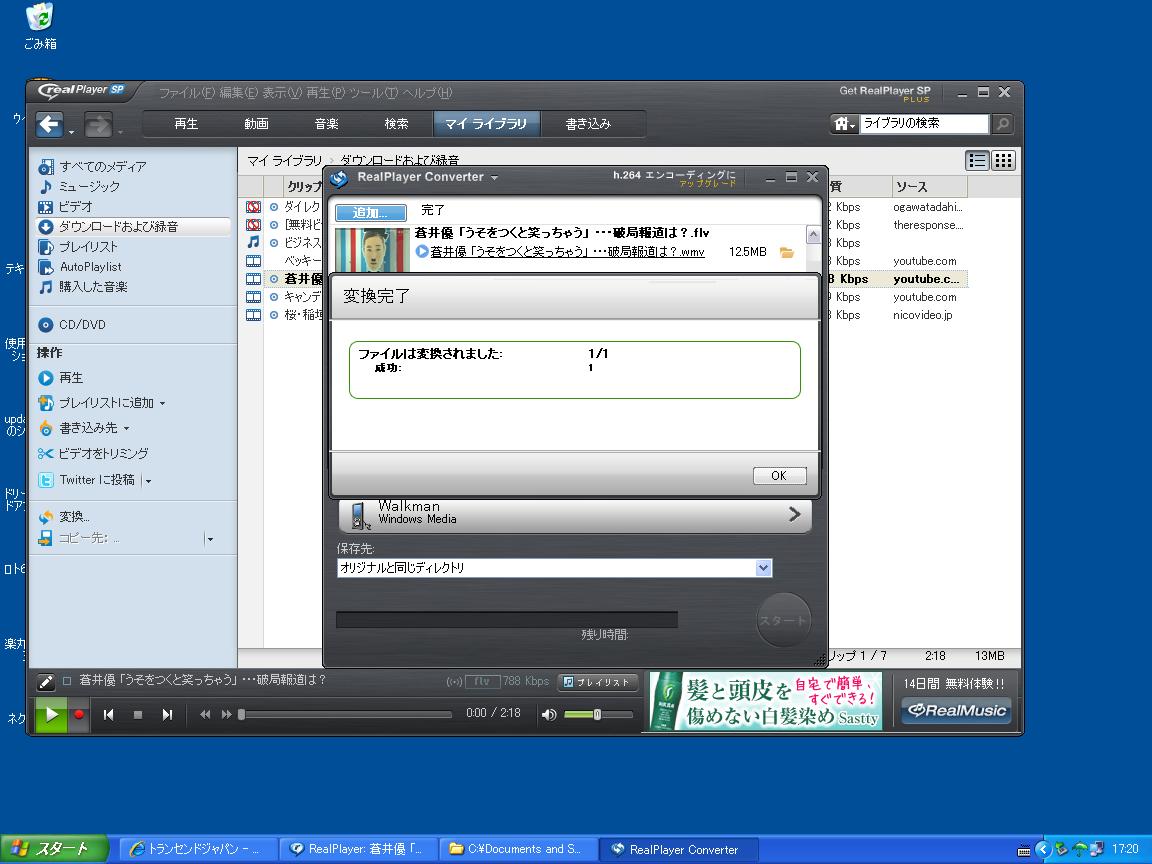Click library search input field
This screenshot has width=1152, height=864.
(x=924, y=123)
